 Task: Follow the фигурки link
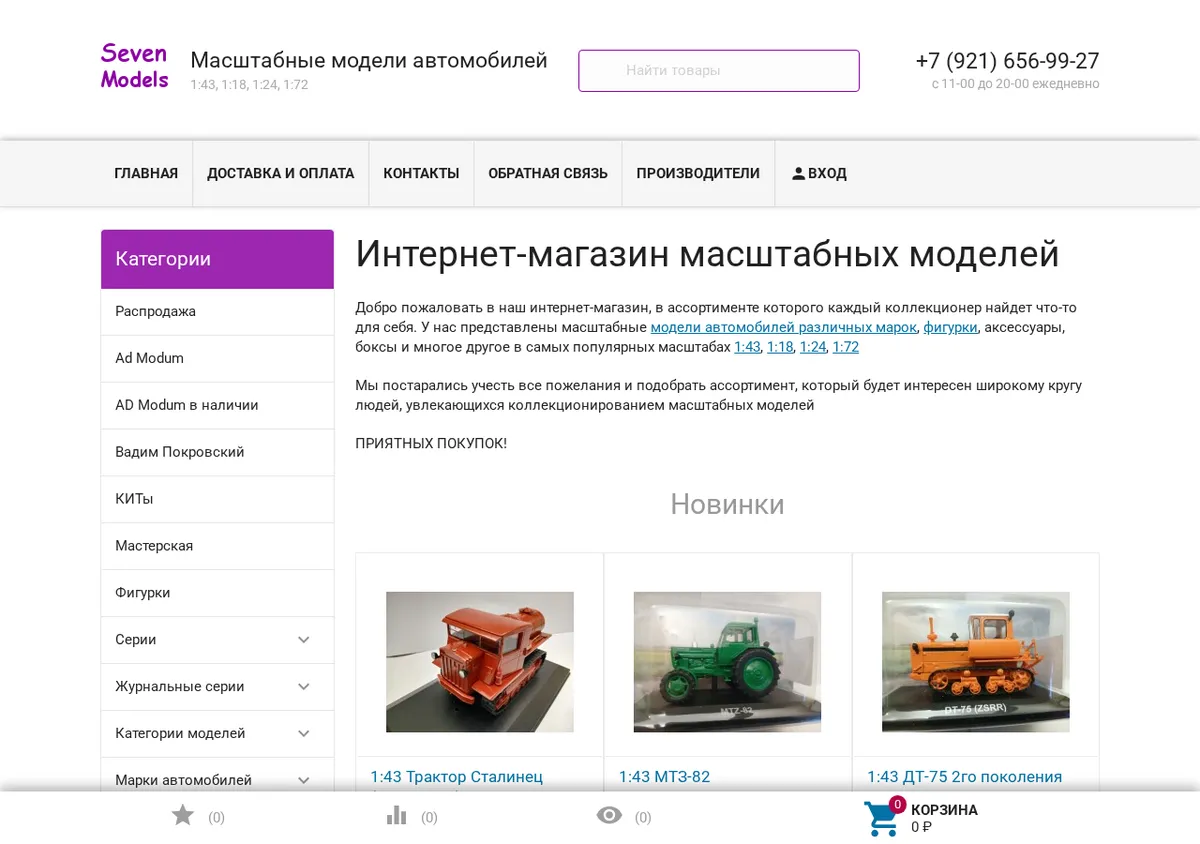(950, 327)
